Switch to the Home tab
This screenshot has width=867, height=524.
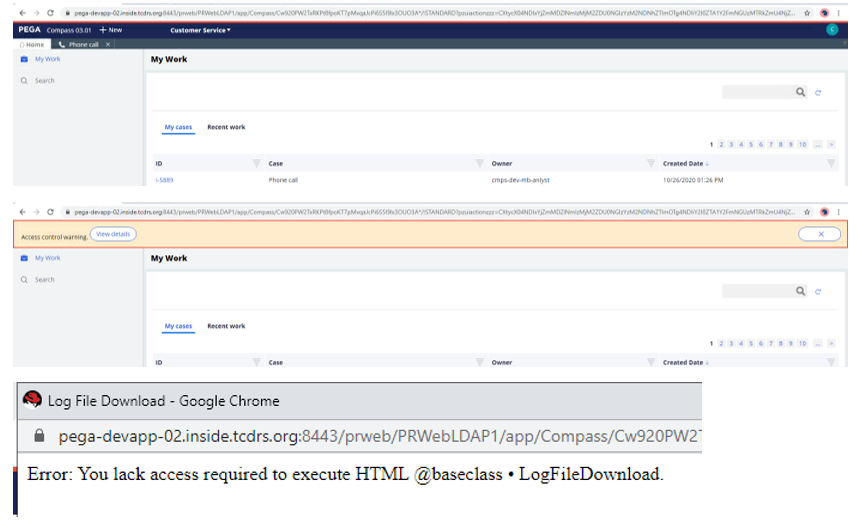(x=32, y=44)
